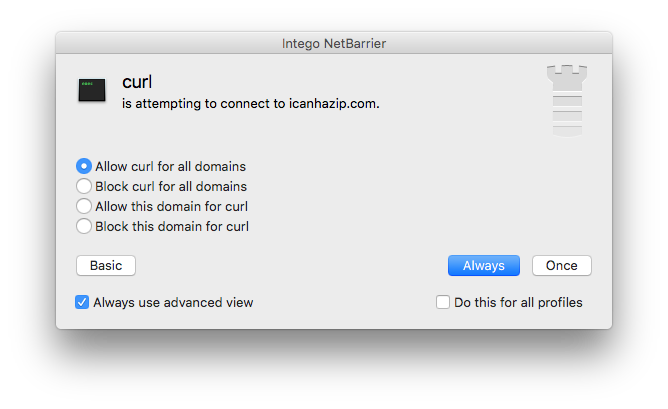Select the Allow this domain for curl radio button

click(84, 206)
